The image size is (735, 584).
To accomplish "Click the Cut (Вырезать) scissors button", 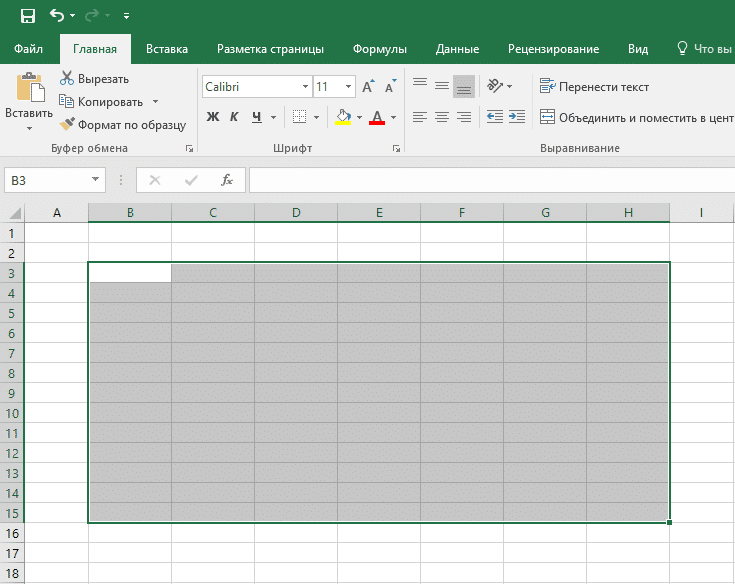I will [94, 79].
